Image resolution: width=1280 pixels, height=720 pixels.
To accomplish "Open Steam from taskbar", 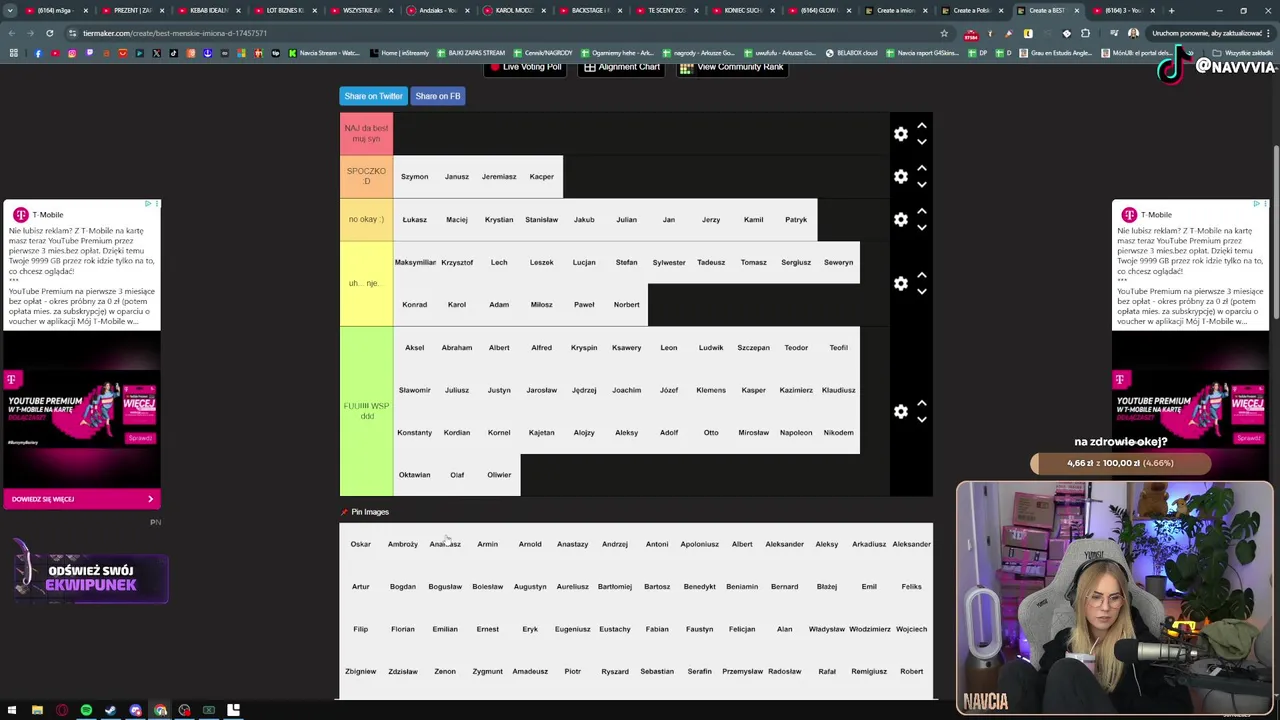I will (x=111, y=711).
